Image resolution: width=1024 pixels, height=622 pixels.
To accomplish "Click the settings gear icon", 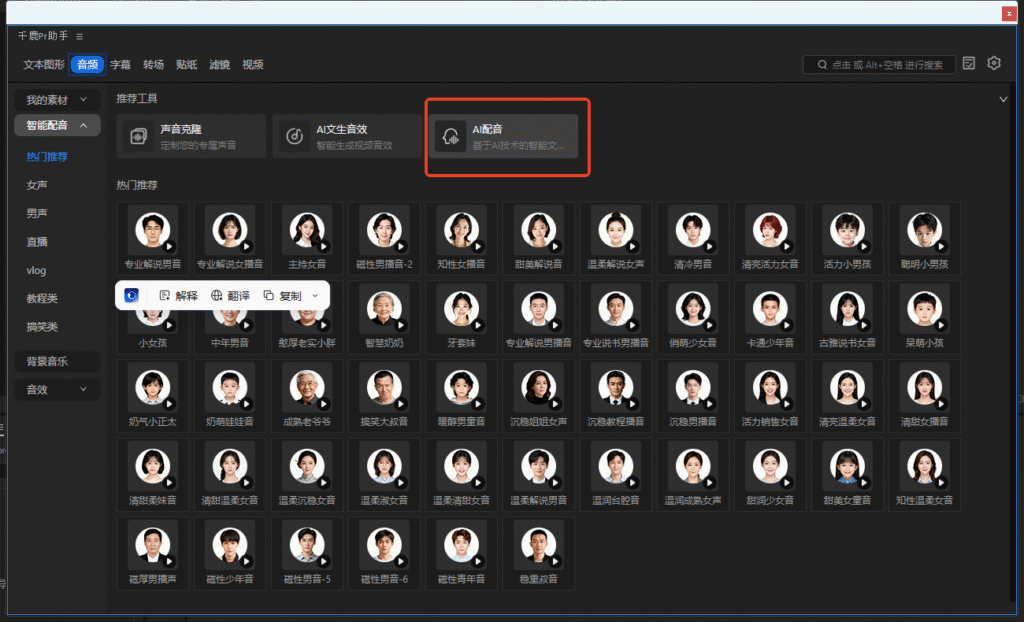I will [x=993, y=63].
